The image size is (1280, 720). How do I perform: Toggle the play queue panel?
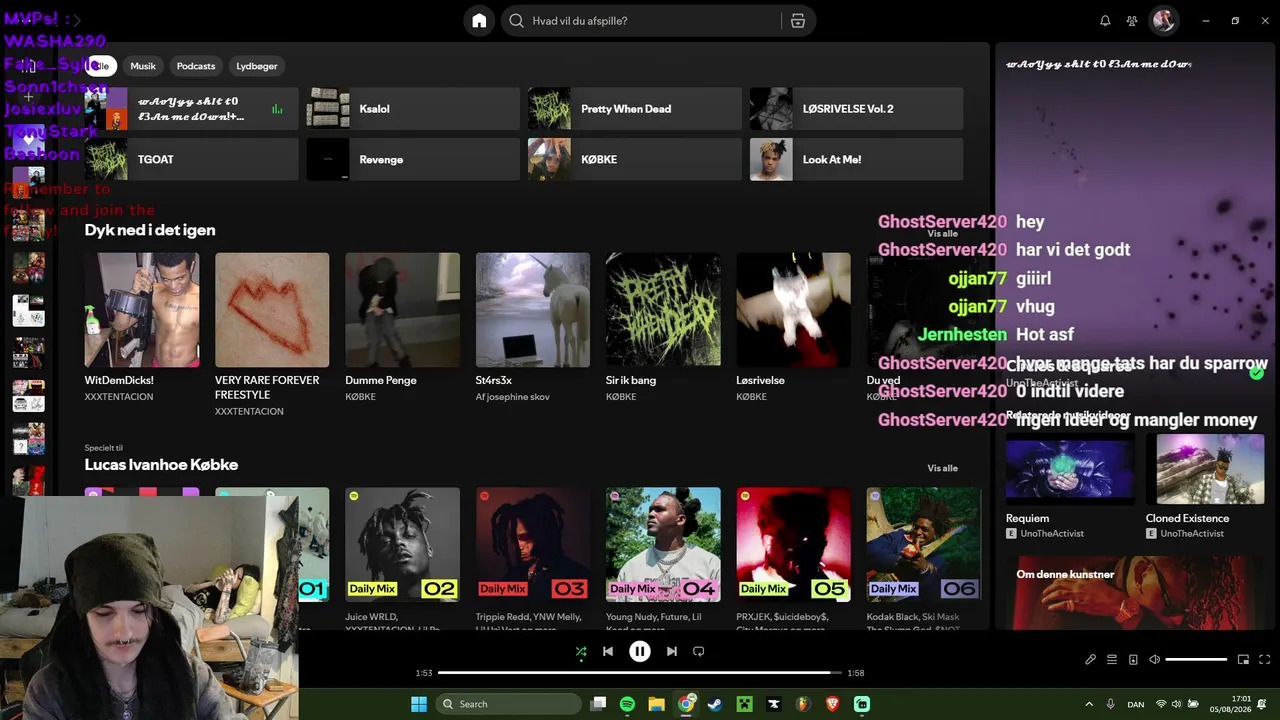[1112, 660]
